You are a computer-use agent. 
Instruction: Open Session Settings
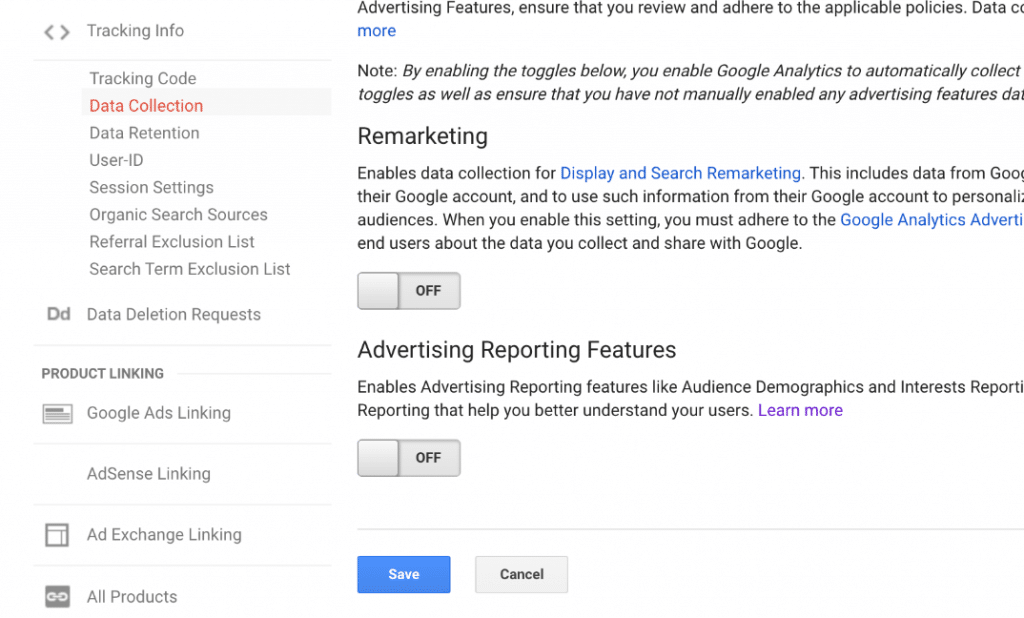[x=152, y=187]
